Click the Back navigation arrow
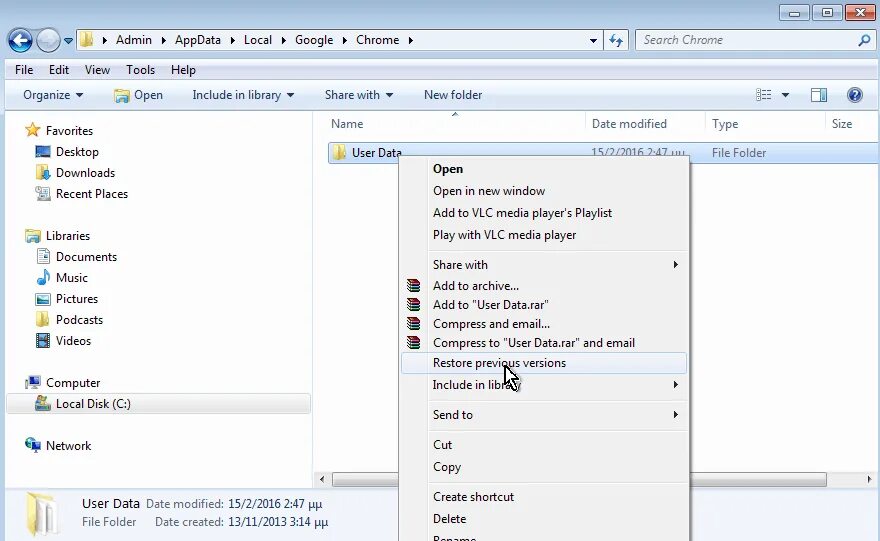This screenshot has height=541, width=880. point(20,40)
